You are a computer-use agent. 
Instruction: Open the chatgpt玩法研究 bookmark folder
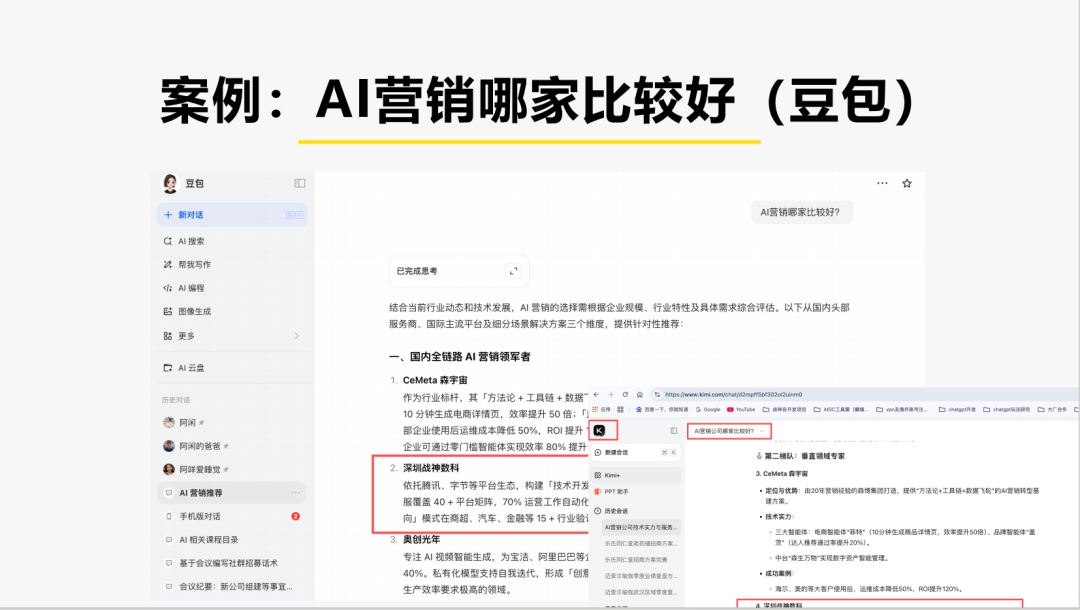[x=1006, y=409]
